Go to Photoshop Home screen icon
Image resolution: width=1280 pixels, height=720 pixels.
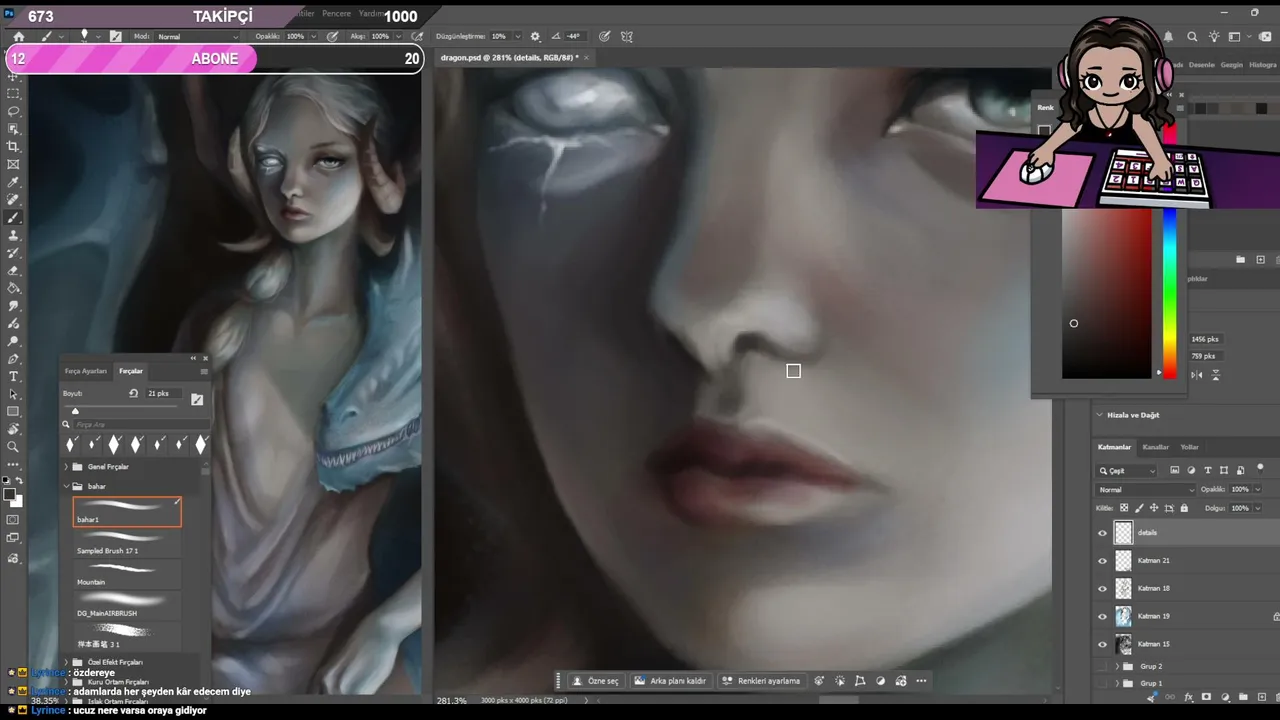coord(18,37)
